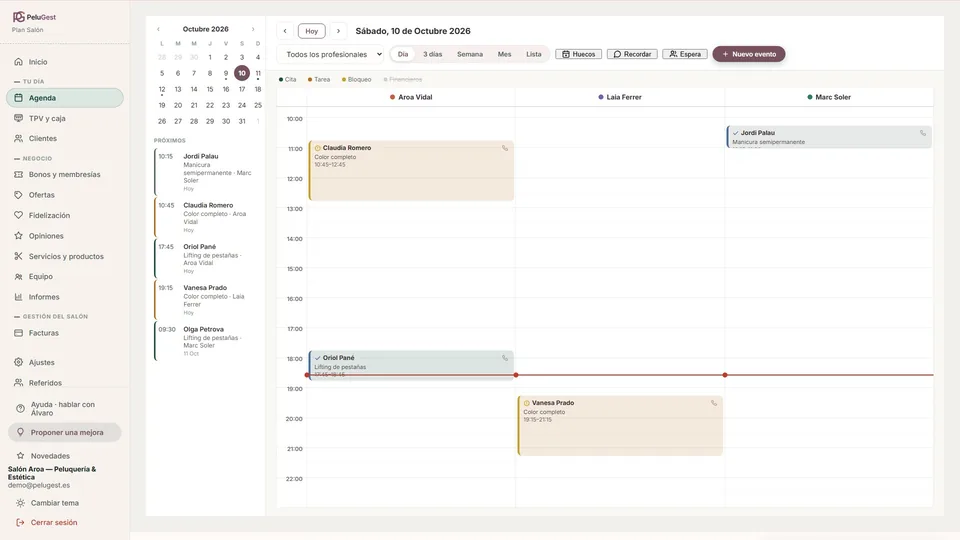Switch to Mes view
Image resolution: width=960 pixels, height=540 pixels.
point(504,54)
